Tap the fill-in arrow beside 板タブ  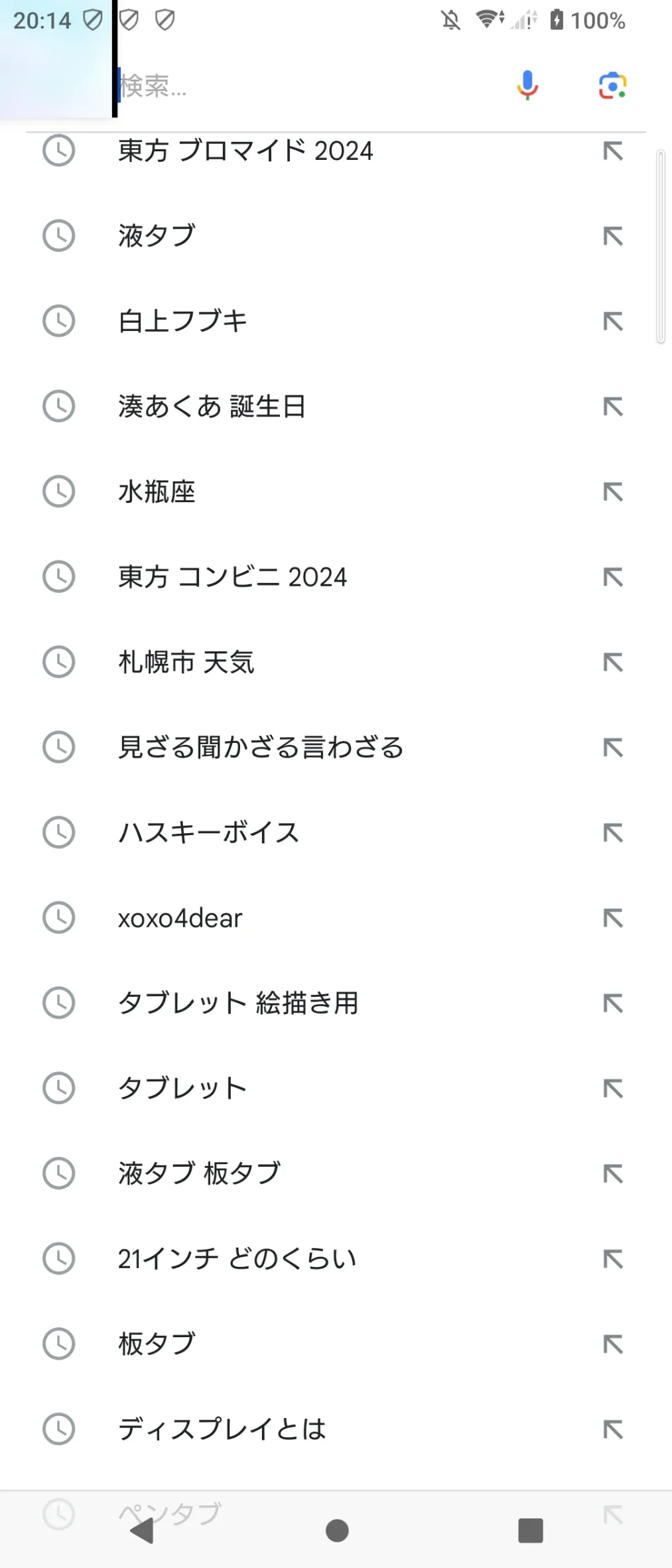pos(613,1344)
